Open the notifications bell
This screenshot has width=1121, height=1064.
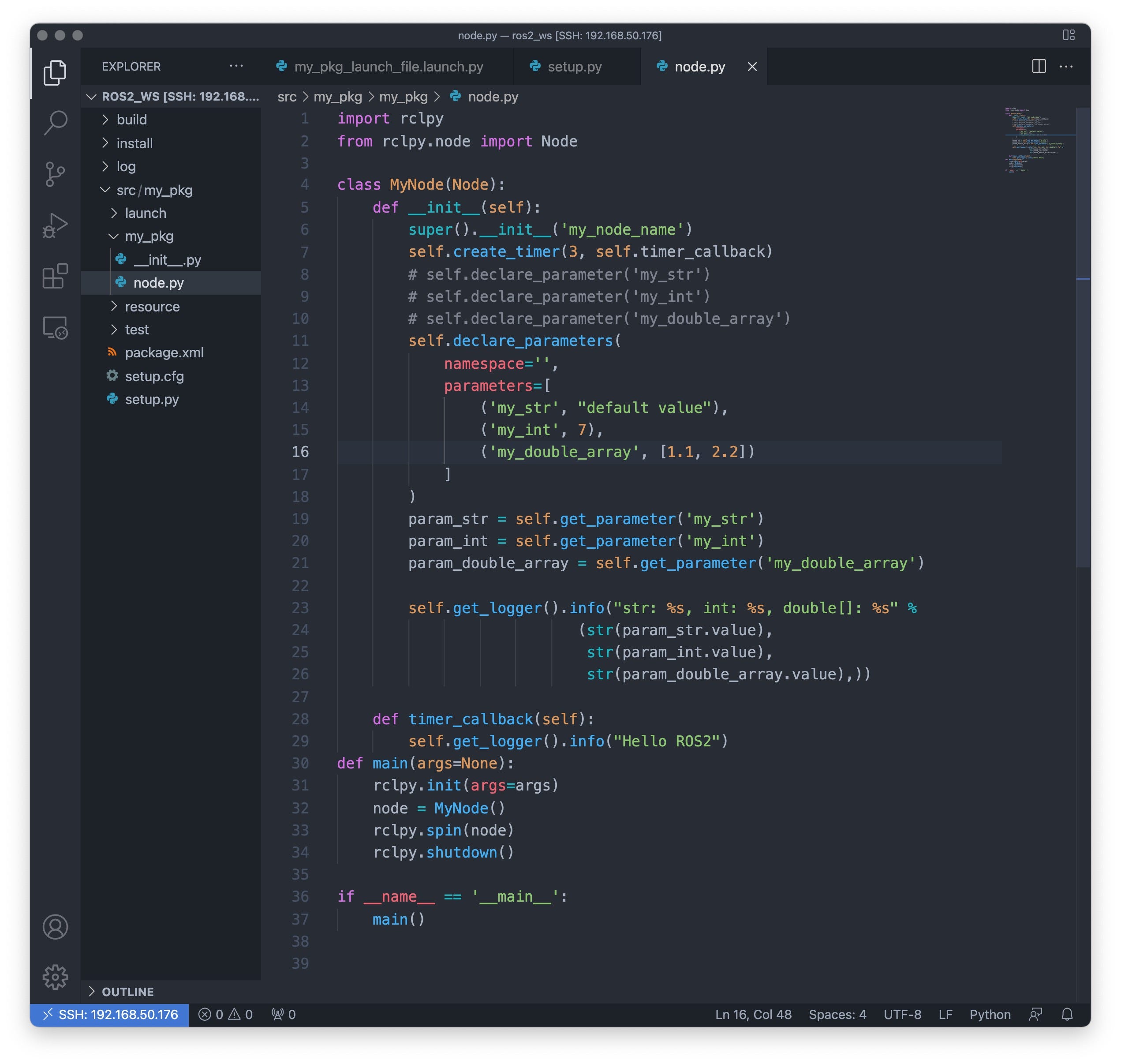(1067, 1014)
